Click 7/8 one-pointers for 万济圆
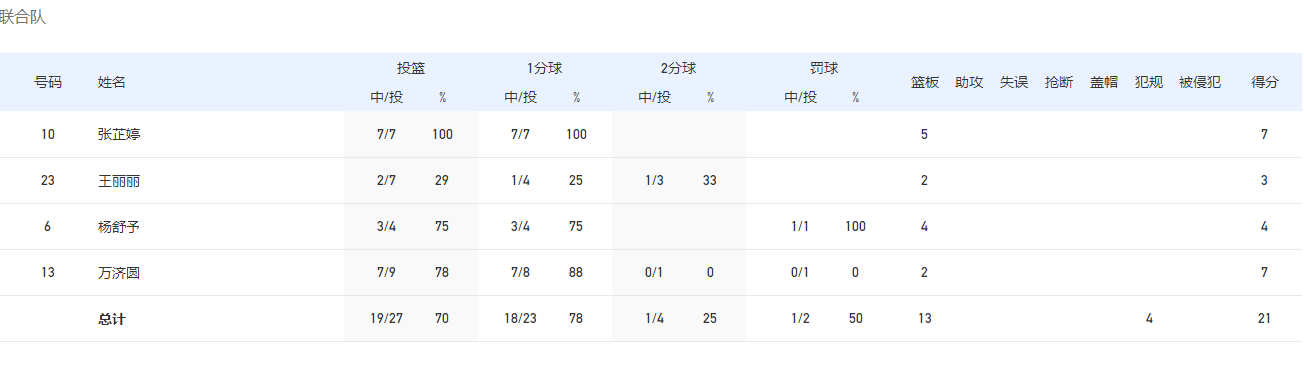This screenshot has width=1304, height=367. click(521, 272)
